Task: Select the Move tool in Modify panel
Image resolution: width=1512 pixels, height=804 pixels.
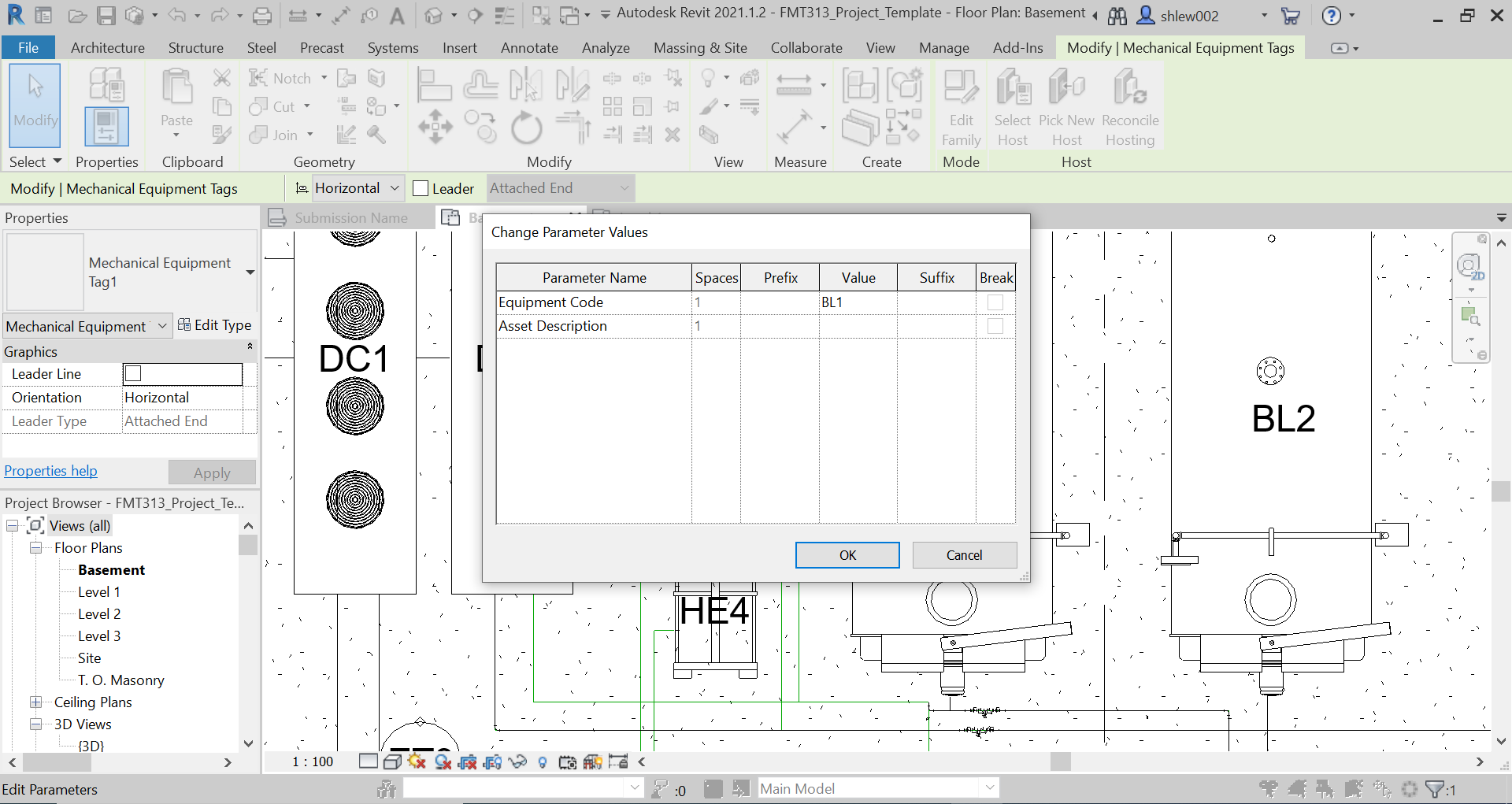Action: [435, 126]
